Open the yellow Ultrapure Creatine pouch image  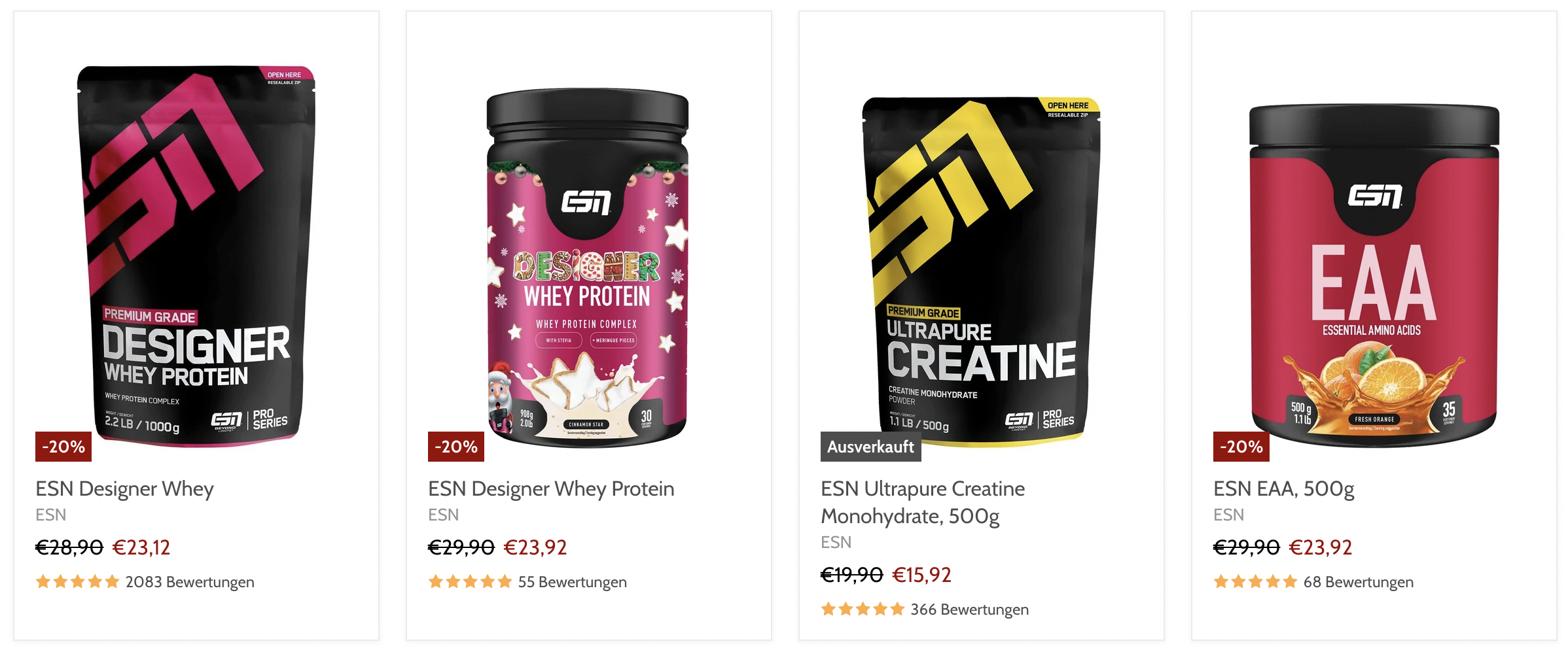tap(981, 271)
